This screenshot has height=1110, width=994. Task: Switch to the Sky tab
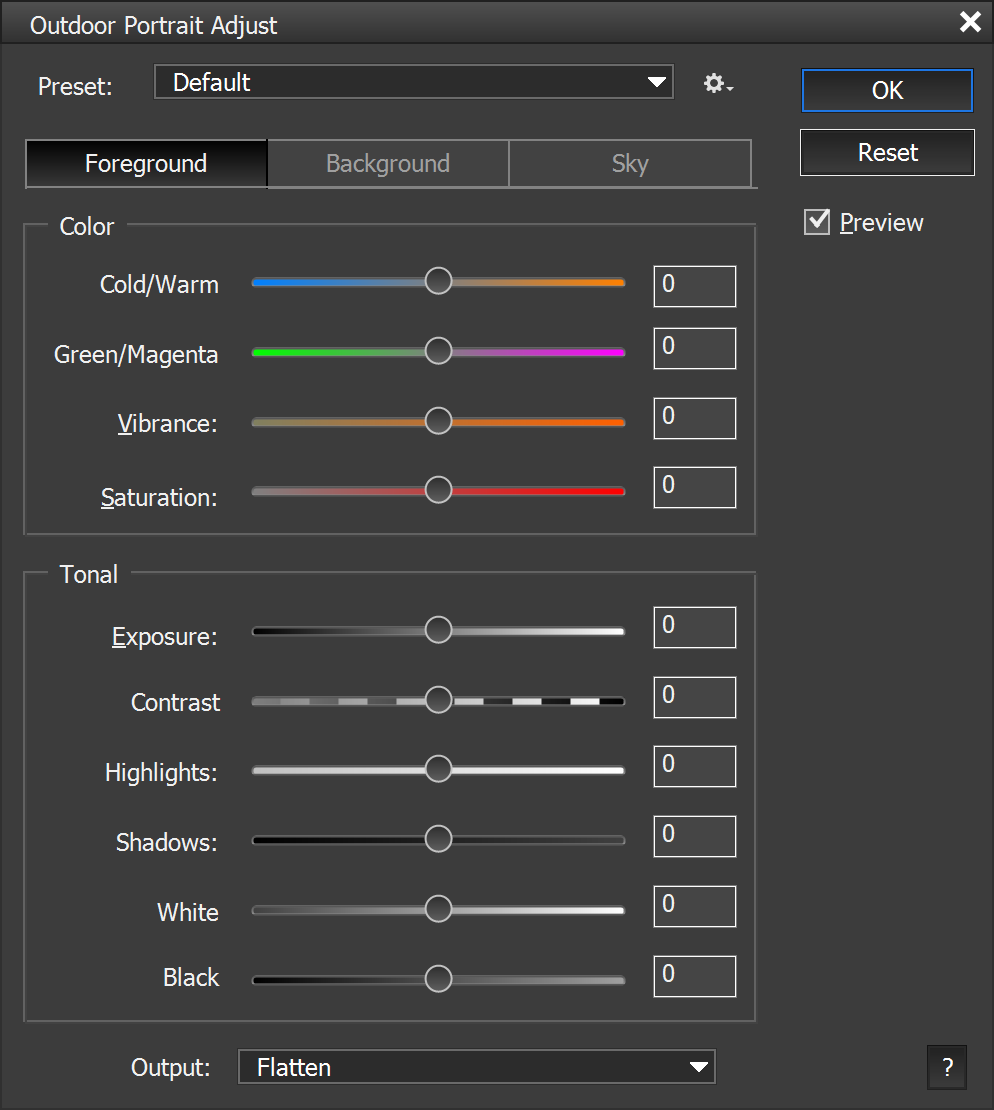(x=630, y=164)
